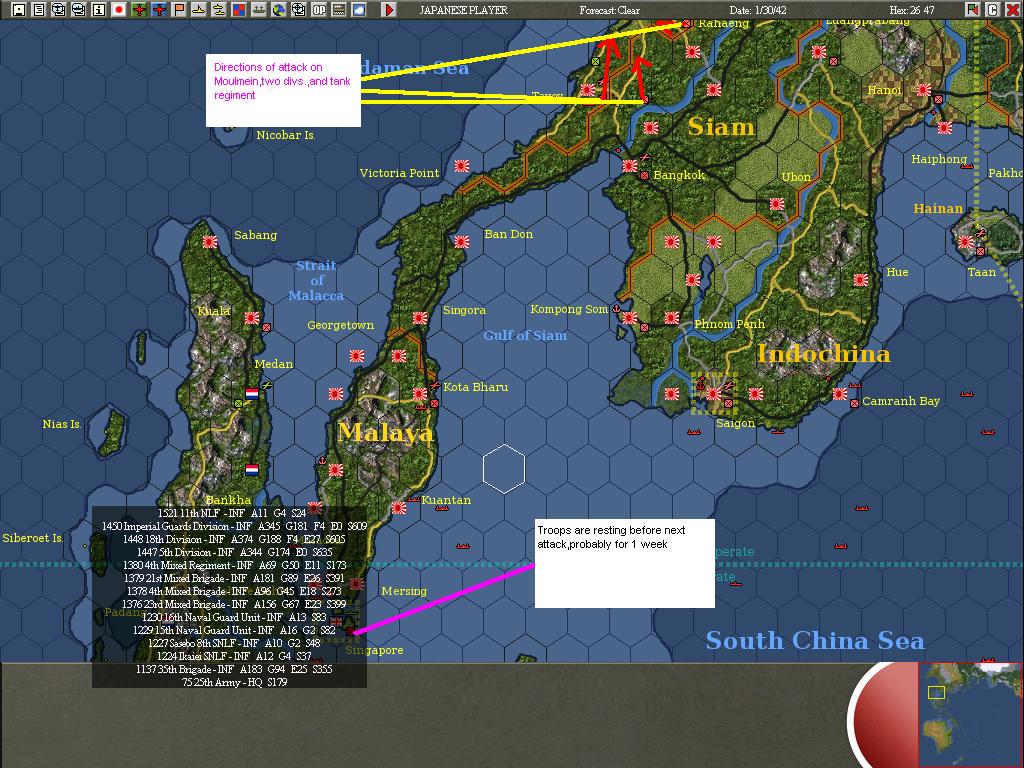Click the Phnom Penh city label

click(729, 324)
